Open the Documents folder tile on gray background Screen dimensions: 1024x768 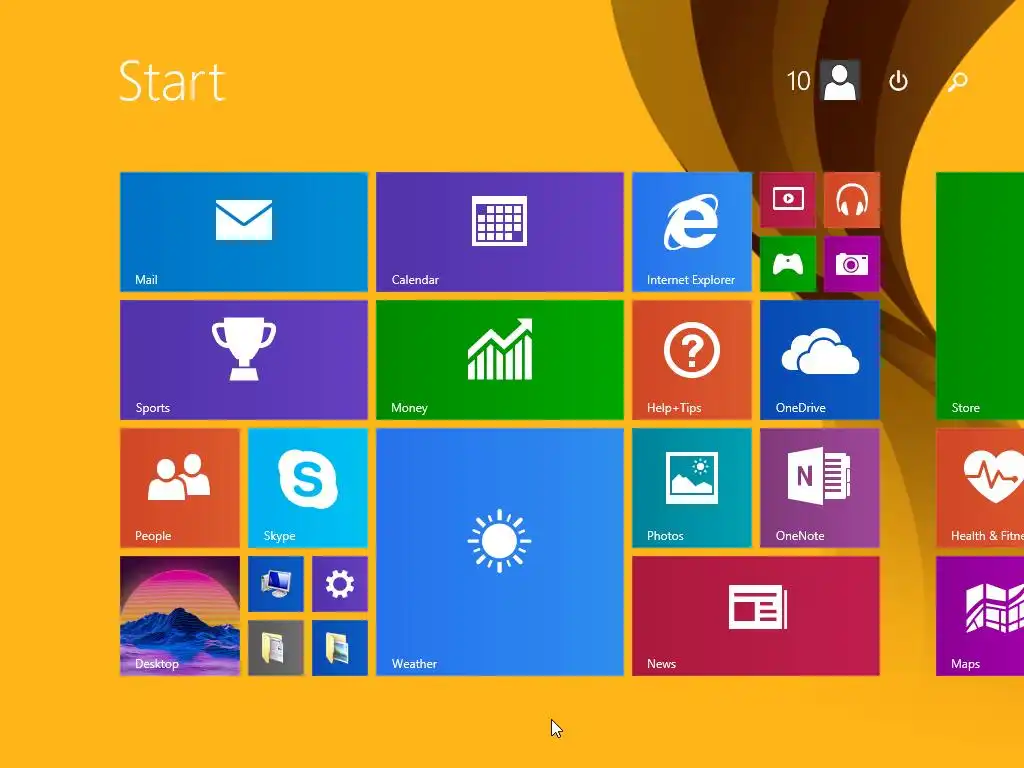(276, 648)
